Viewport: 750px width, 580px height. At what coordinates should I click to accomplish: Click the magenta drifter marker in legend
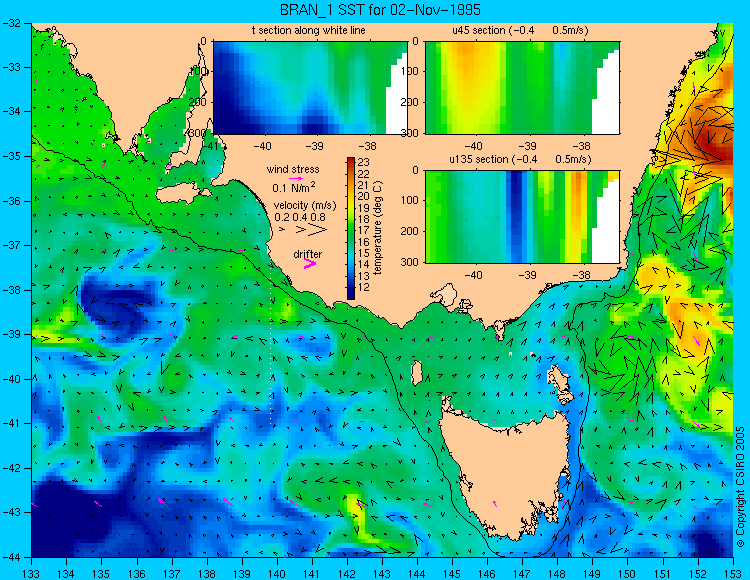[310, 264]
